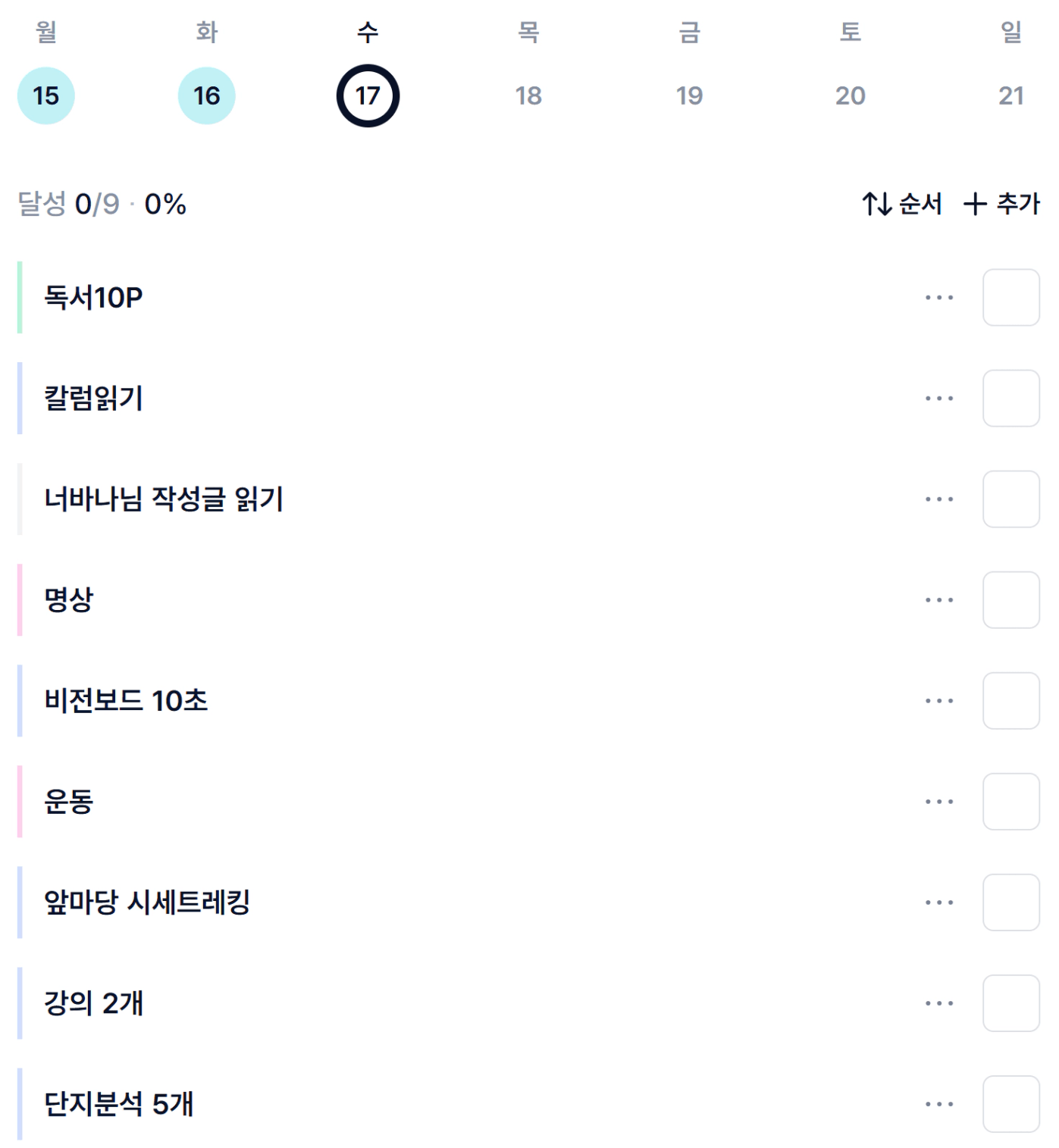Click the pink color bar beside 명상
Viewport: 1059px width, 1148px height.
pos(20,600)
